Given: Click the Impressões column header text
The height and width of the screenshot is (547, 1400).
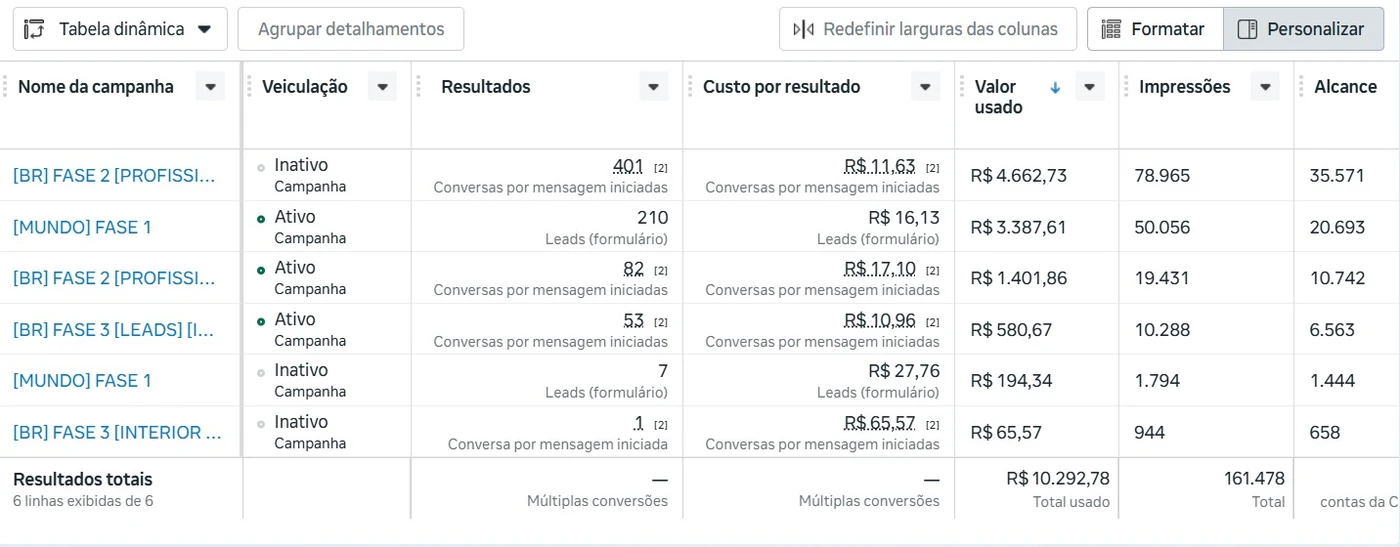Looking at the screenshot, I should 1184,87.
